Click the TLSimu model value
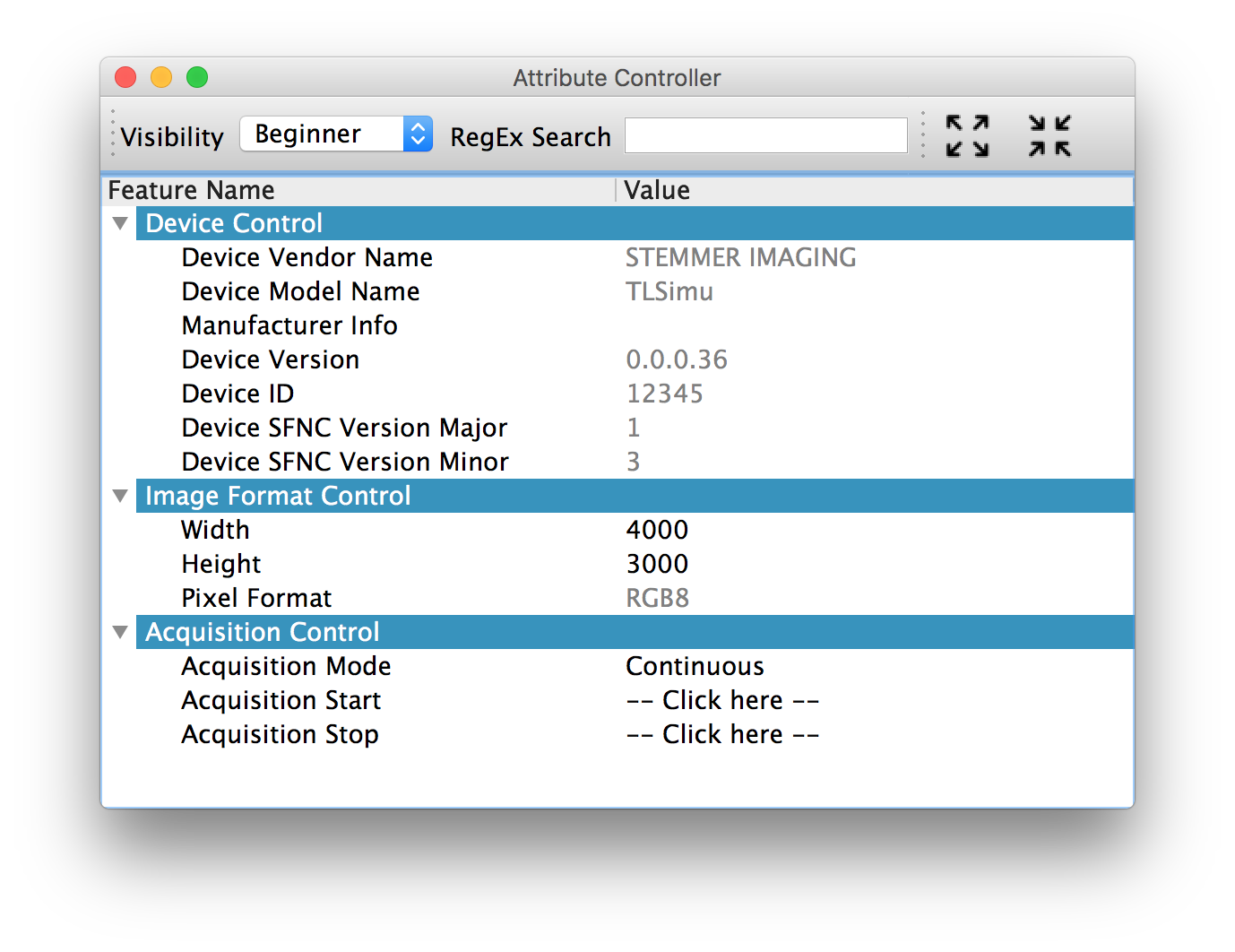Screen dimensions: 1235x952 tap(669, 291)
